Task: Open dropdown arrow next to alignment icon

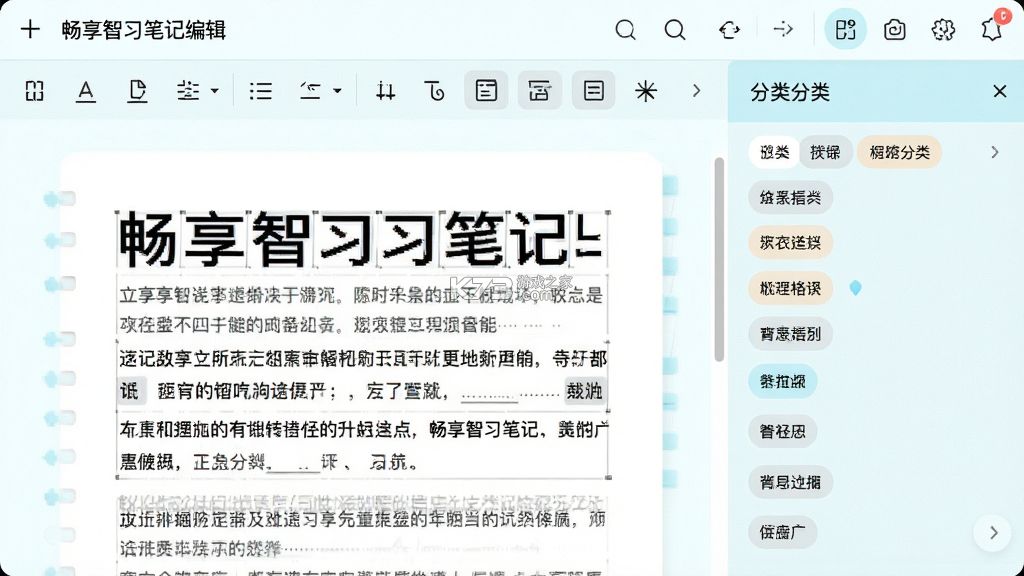Action: pos(214,91)
